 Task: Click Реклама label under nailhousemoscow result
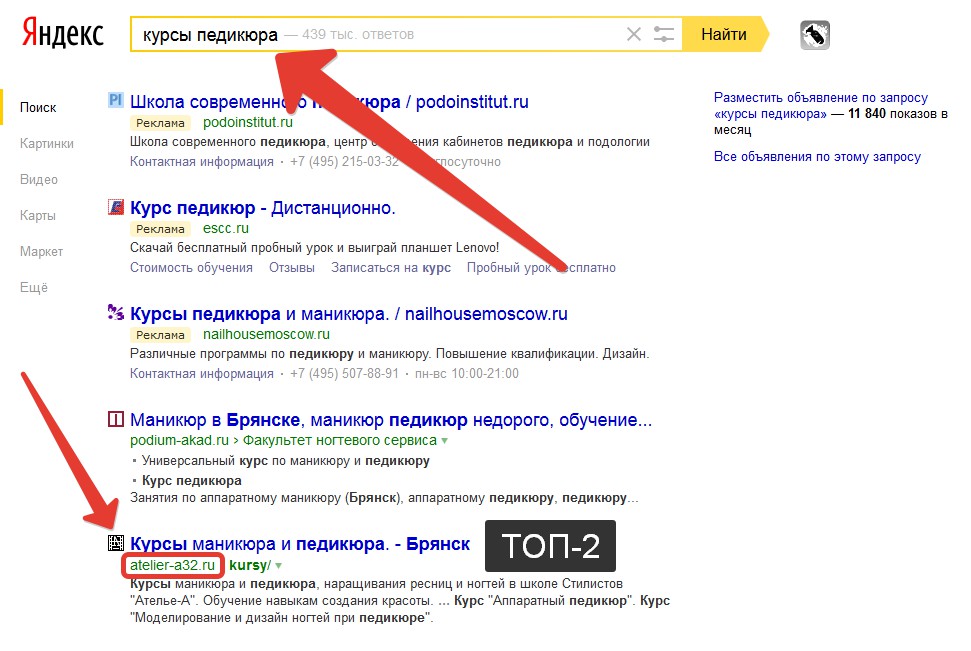tap(160, 334)
